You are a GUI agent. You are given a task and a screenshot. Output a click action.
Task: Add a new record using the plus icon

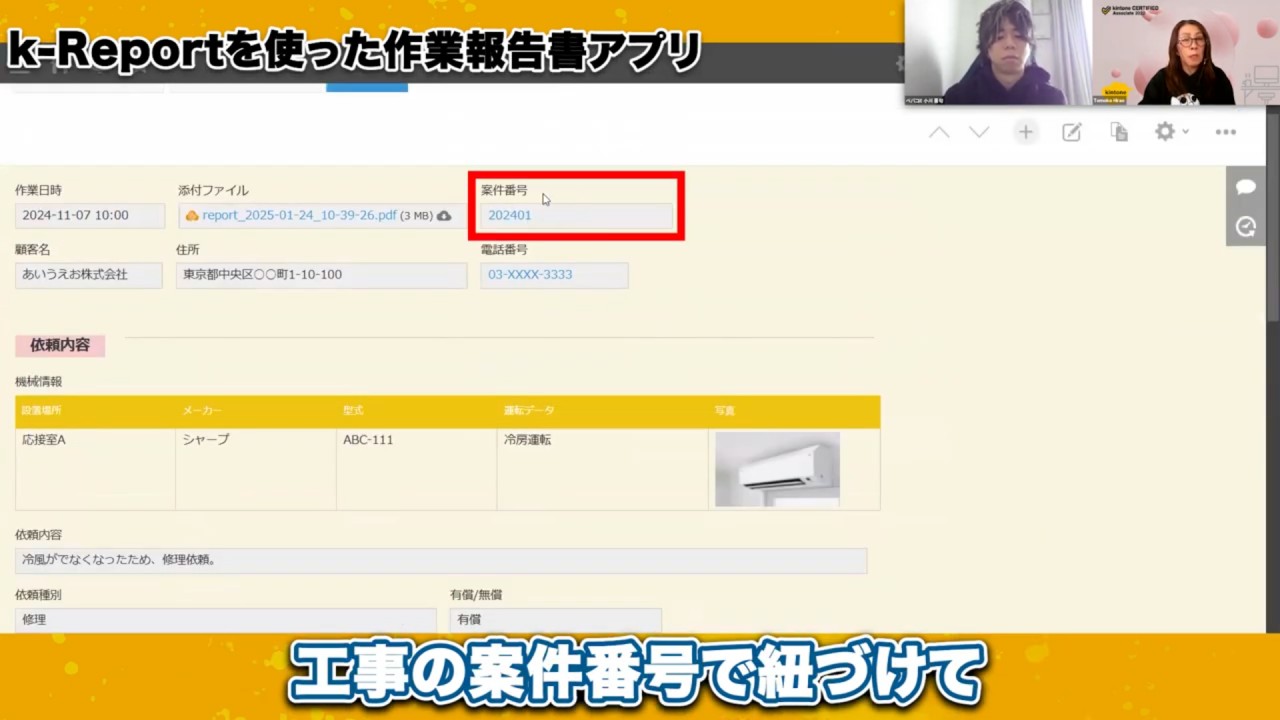1025,131
